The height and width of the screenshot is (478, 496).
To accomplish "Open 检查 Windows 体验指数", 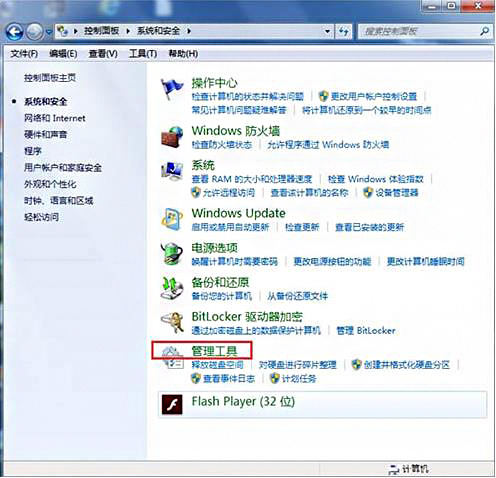I will point(376,179).
